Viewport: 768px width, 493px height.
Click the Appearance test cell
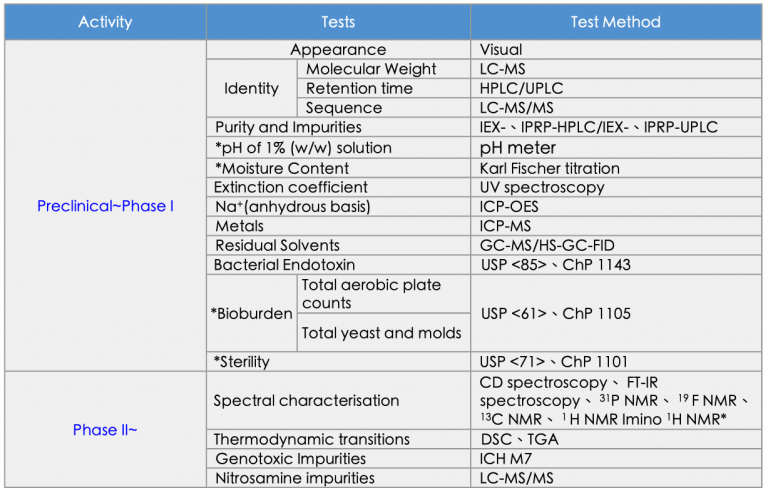pyautogui.click(x=338, y=50)
